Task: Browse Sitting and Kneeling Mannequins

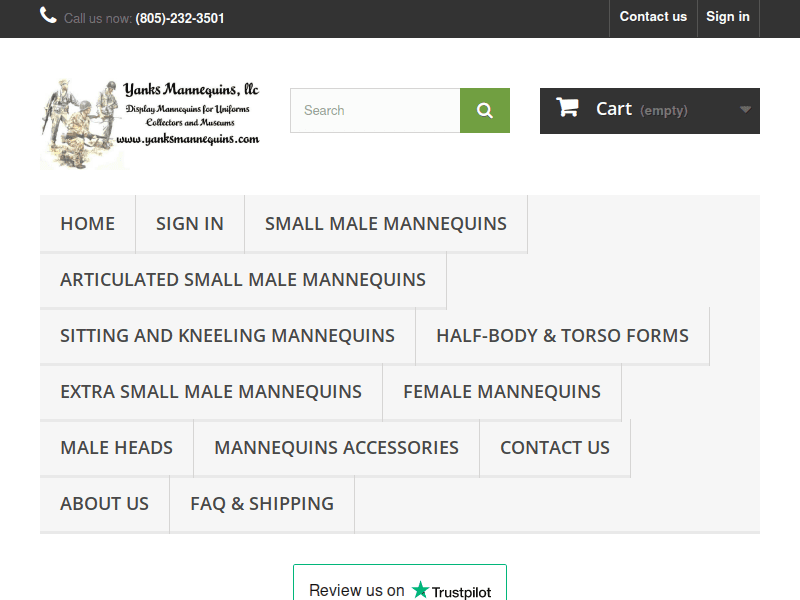Action: (227, 336)
